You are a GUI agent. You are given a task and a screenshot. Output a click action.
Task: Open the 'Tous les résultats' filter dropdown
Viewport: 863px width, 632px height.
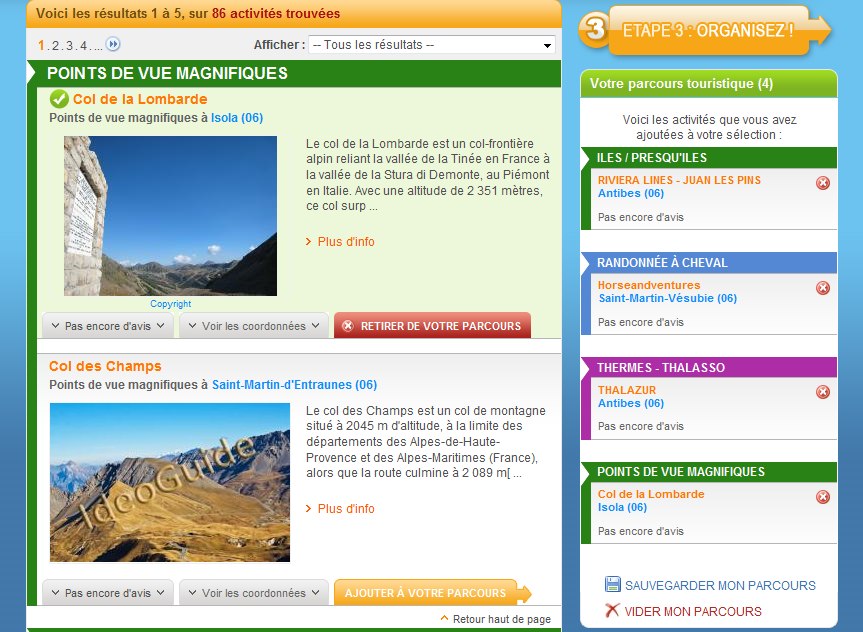pyautogui.click(x=431, y=45)
